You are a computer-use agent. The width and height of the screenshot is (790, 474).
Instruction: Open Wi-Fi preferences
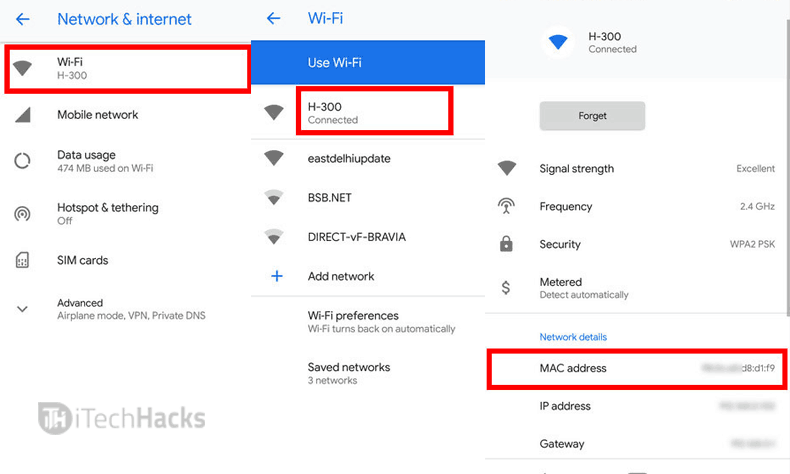pos(380,322)
